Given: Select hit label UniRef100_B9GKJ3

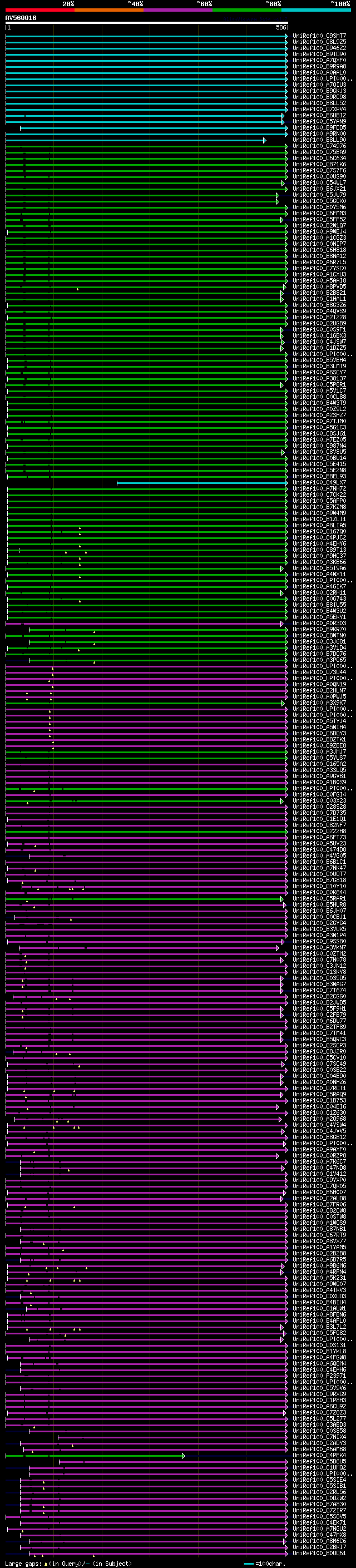Looking at the screenshot, I should (x=319, y=91).
